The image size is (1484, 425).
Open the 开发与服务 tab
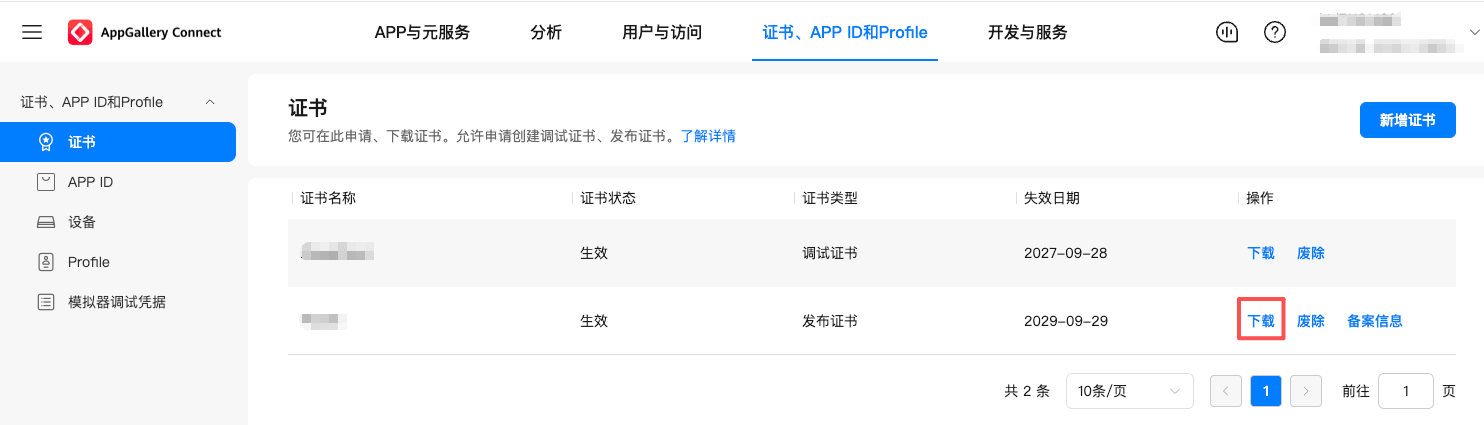[1027, 32]
